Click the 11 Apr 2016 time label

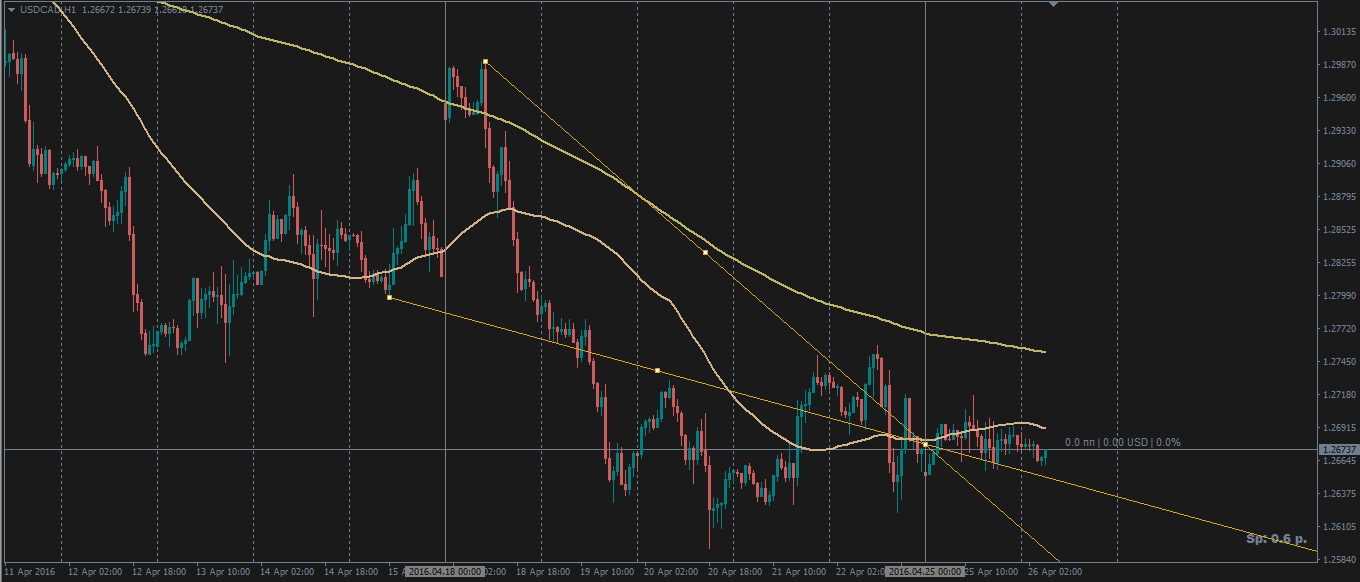[30, 572]
